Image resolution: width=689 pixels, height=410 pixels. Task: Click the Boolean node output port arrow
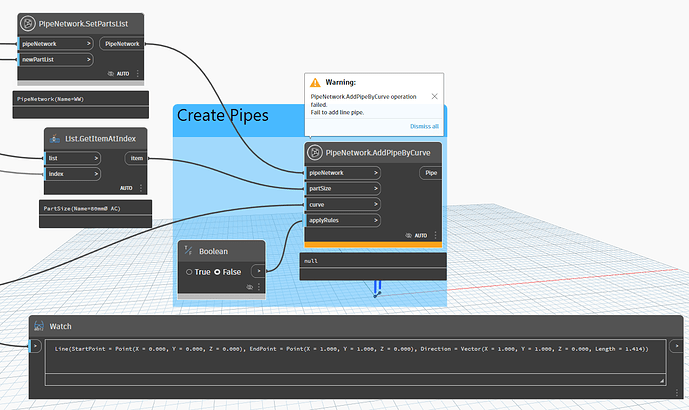(258, 271)
